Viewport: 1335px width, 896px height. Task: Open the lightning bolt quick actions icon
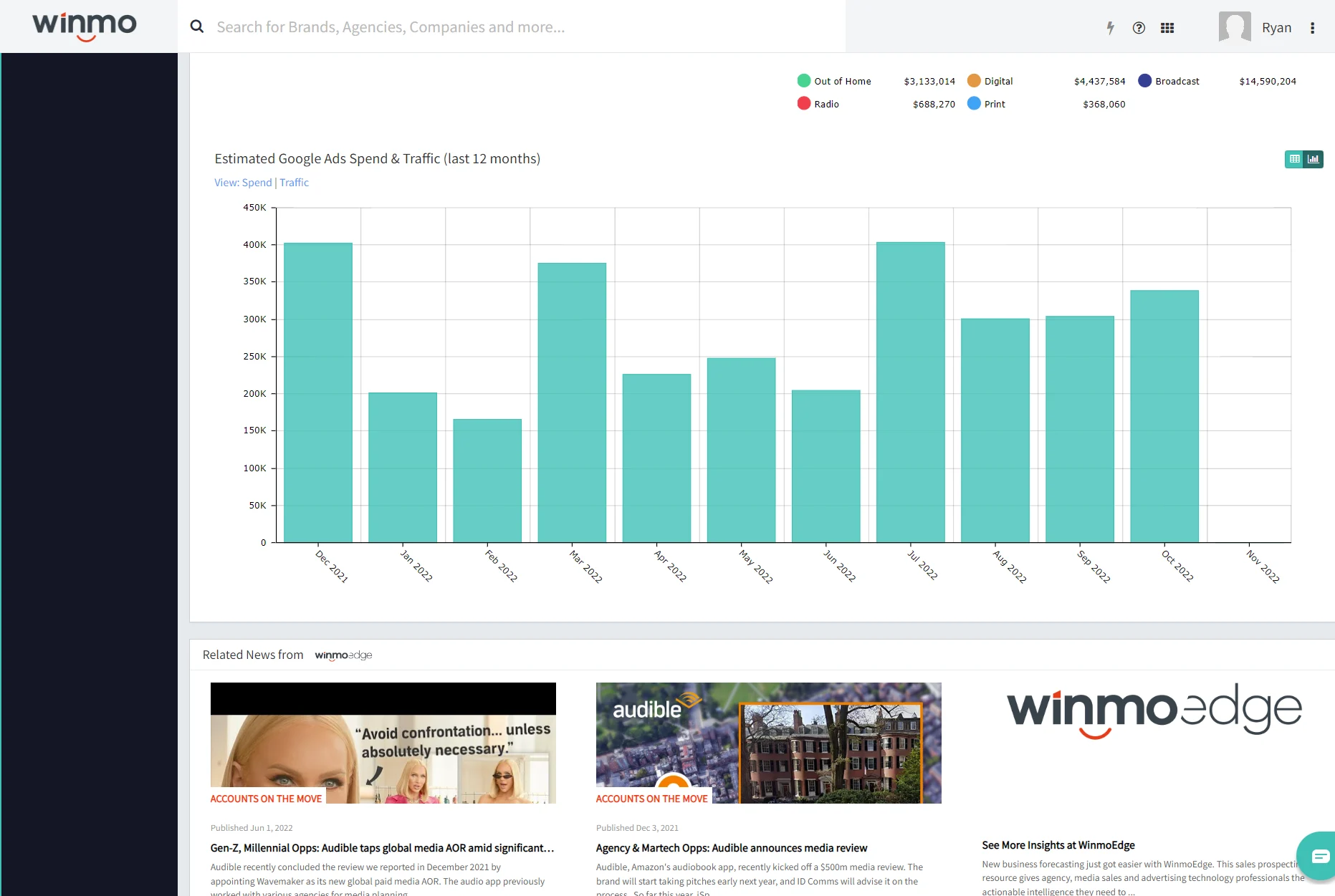pyautogui.click(x=1110, y=28)
